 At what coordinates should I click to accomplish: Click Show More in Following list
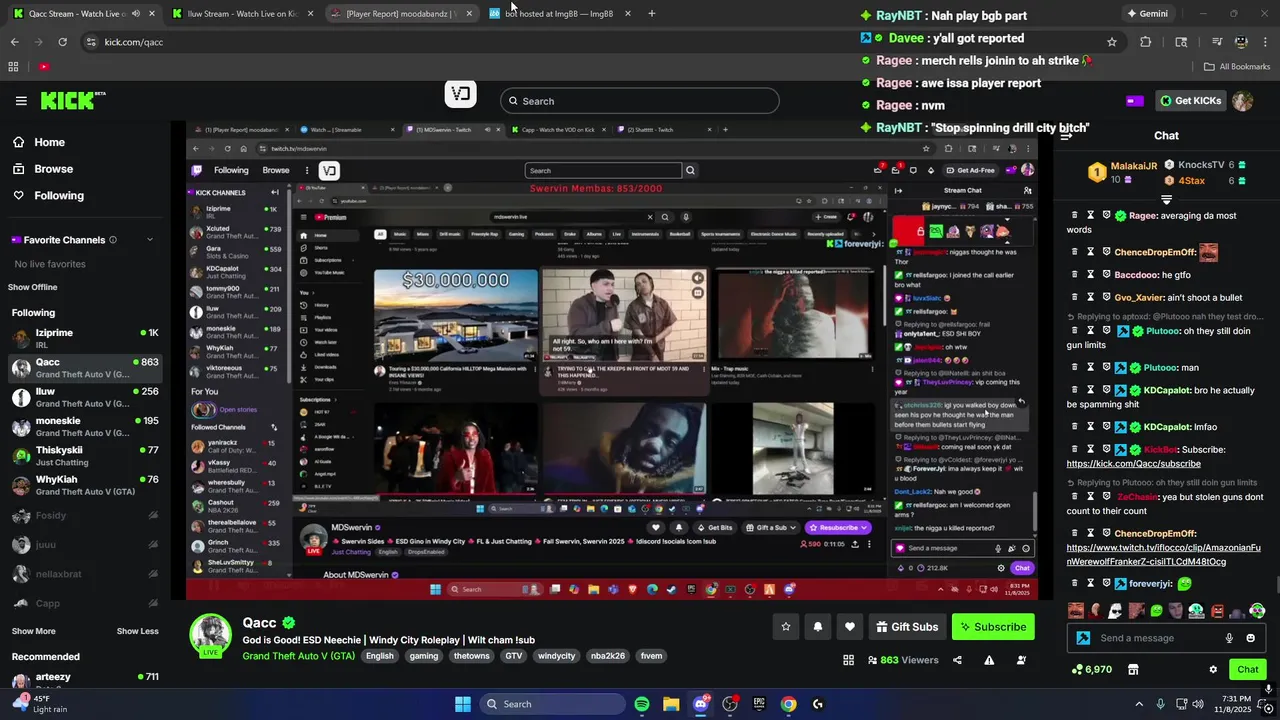pos(33,631)
